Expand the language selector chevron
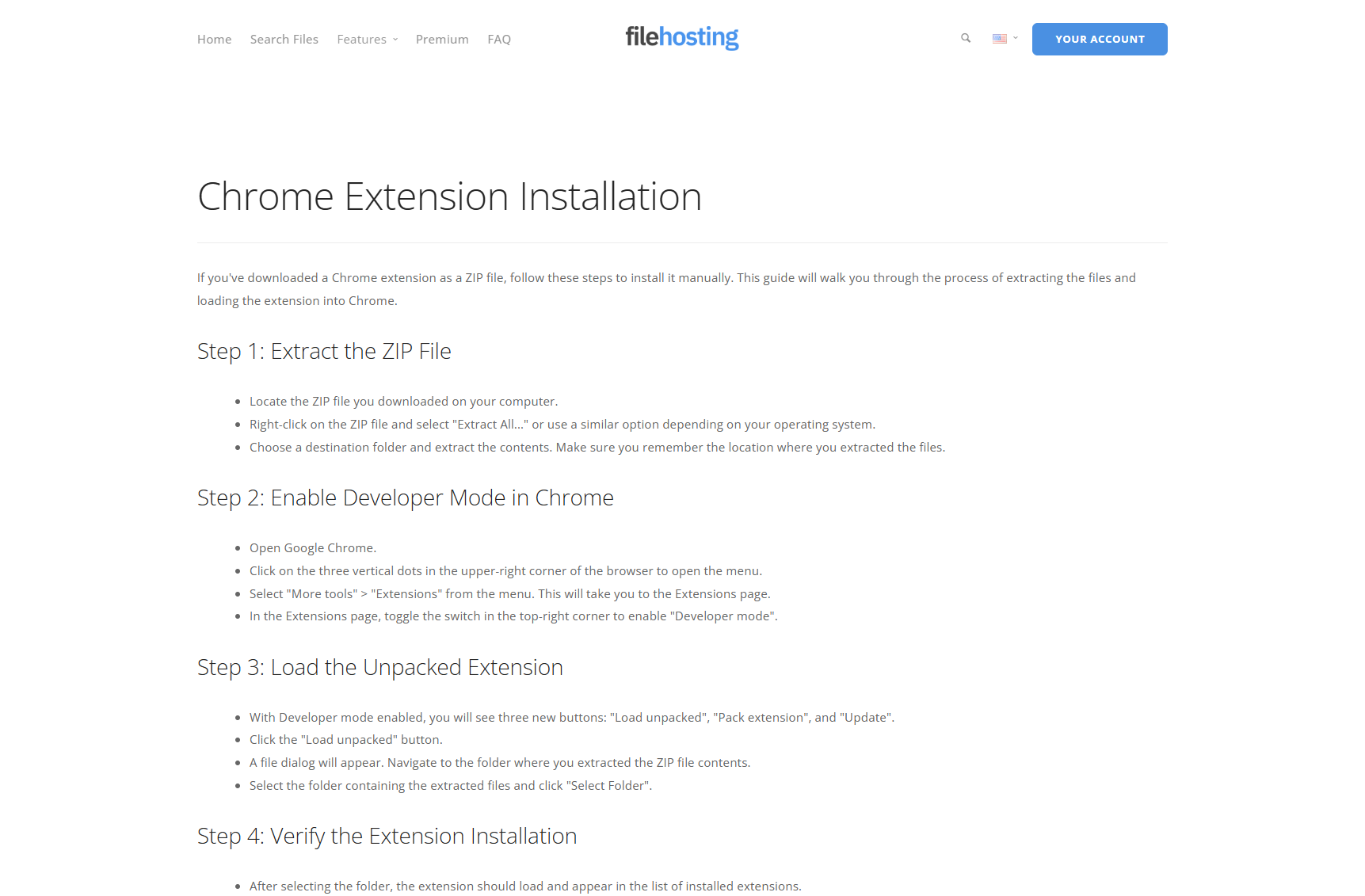Screen dimensions: 1365x896 point(1016,38)
